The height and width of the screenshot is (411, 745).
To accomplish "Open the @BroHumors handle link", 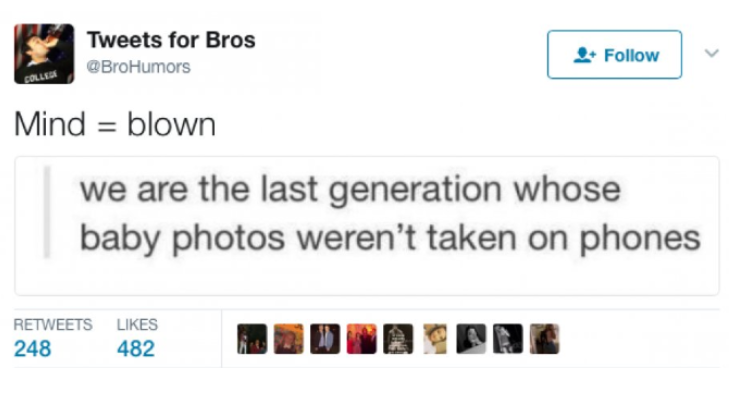I will [x=138, y=67].
